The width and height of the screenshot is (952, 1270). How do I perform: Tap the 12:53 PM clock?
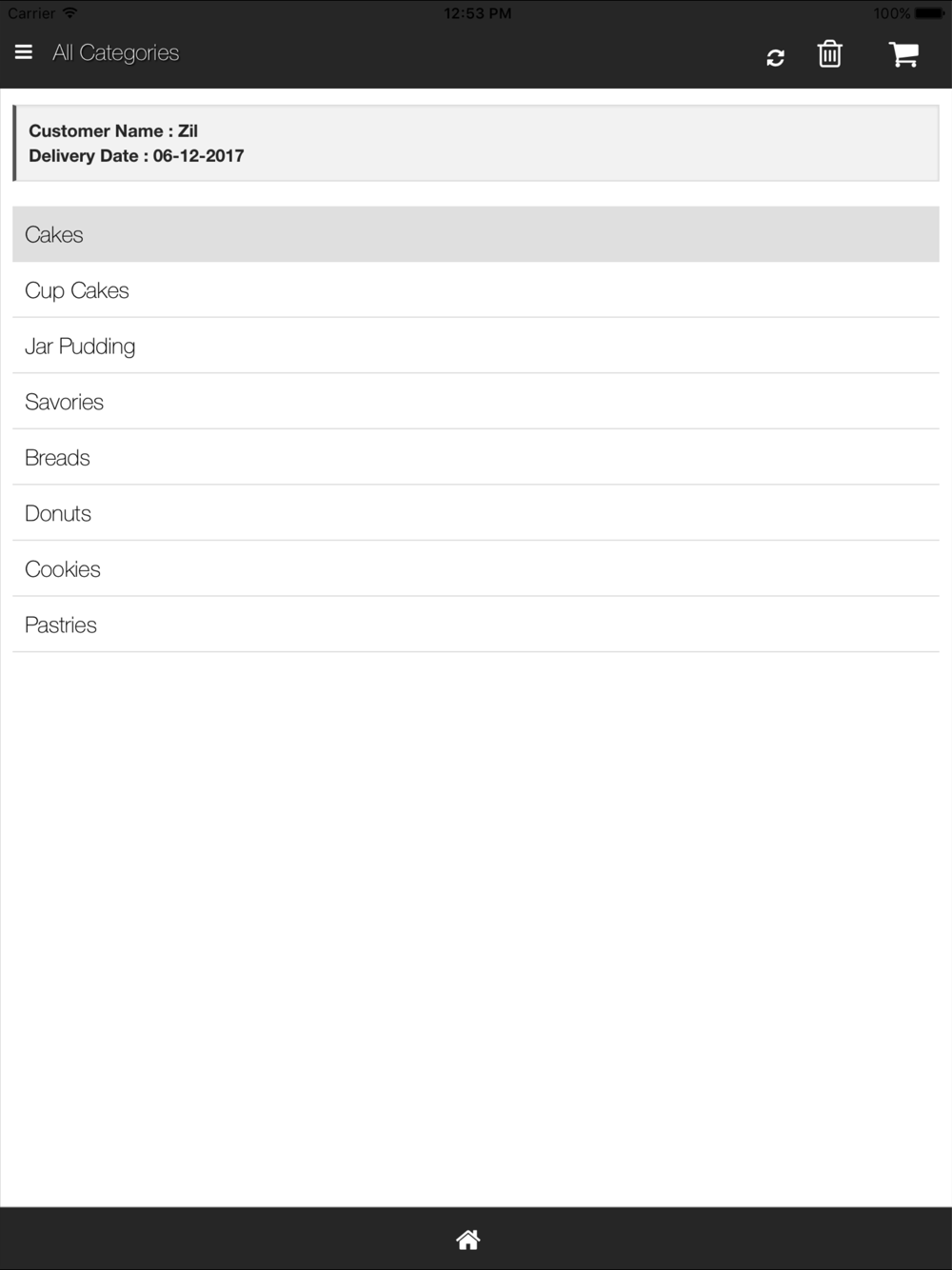point(477,13)
